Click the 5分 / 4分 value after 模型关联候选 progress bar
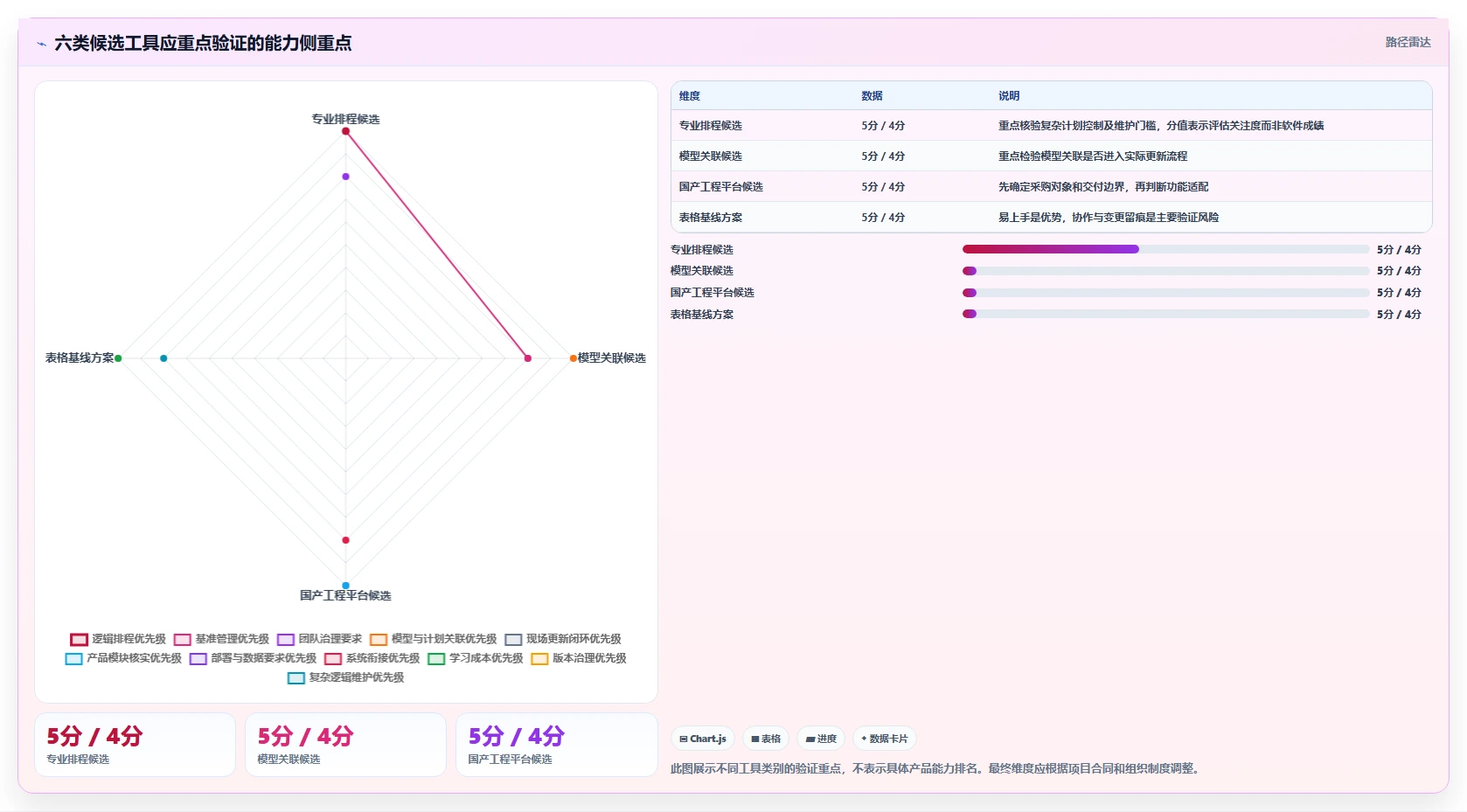This screenshot has width=1467, height=812. click(x=1399, y=271)
